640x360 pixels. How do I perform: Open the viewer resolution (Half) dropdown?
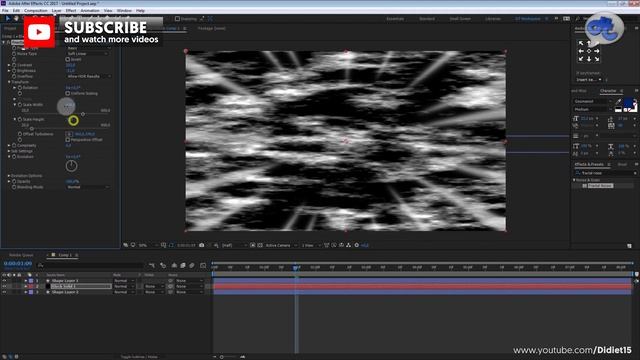tap(234, 245)
